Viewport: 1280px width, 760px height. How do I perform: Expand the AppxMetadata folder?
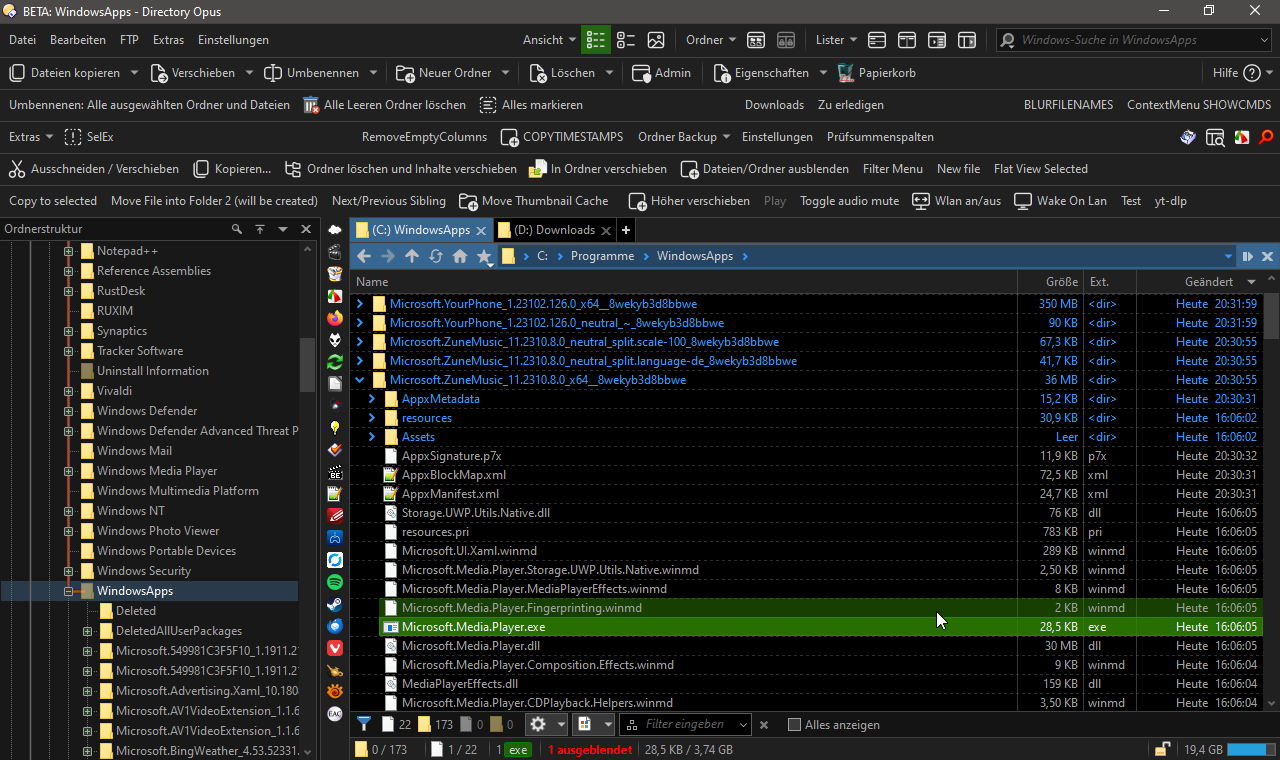pos(372,399)
